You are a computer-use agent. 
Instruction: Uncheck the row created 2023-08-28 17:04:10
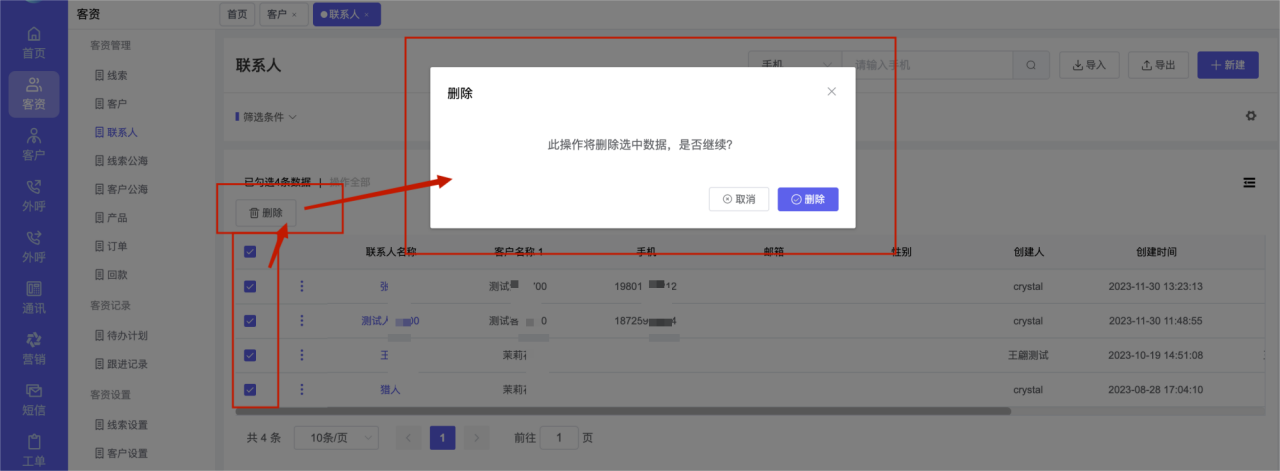(x=250, y=389)
